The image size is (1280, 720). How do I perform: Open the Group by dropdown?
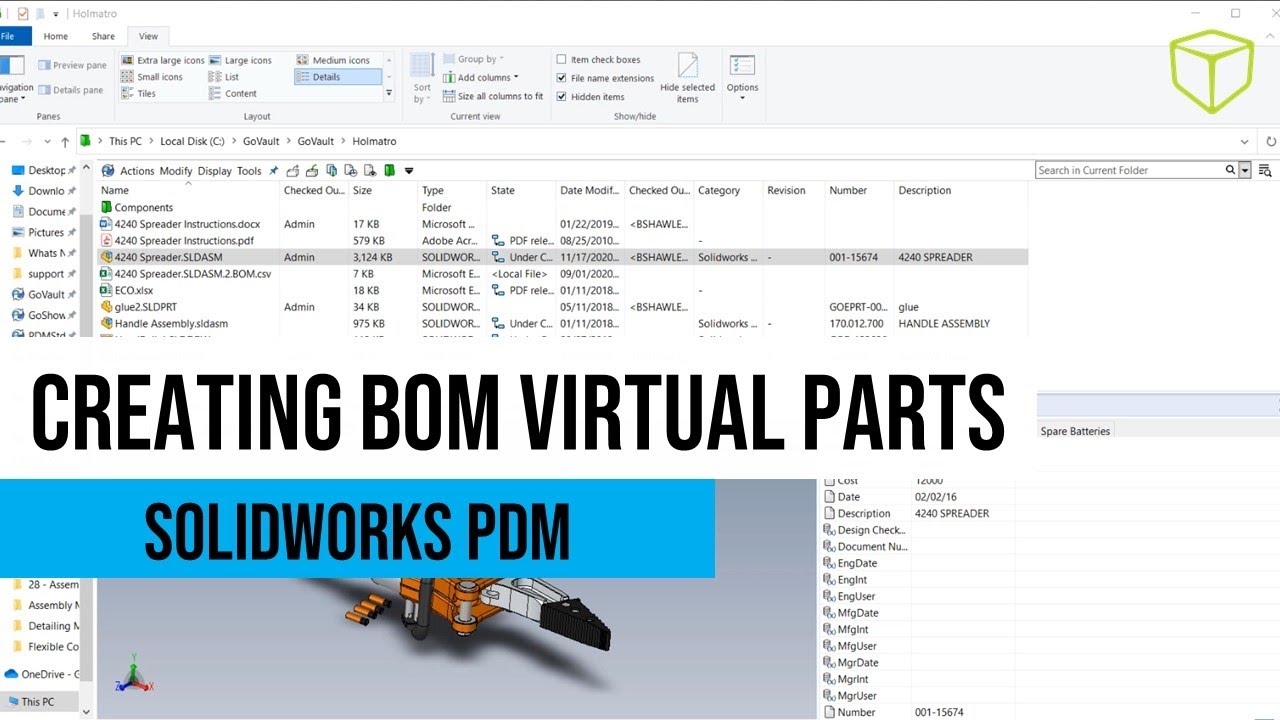(473, 59)
